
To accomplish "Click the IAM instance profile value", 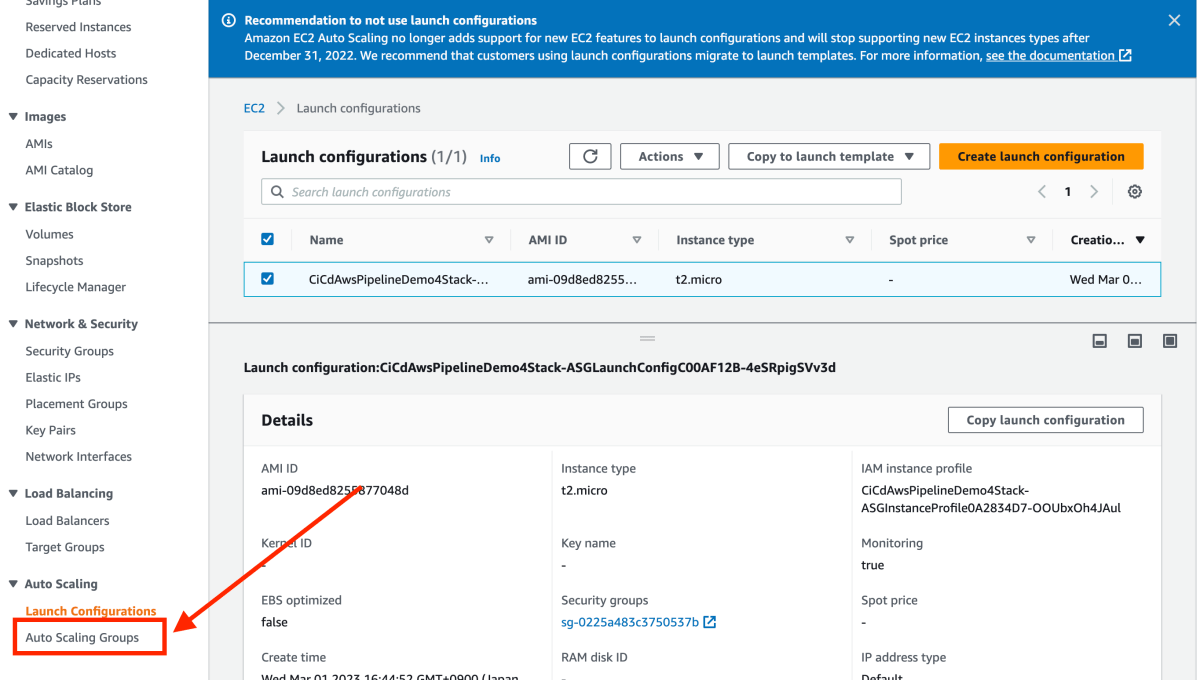I will [x=991, y=499].
